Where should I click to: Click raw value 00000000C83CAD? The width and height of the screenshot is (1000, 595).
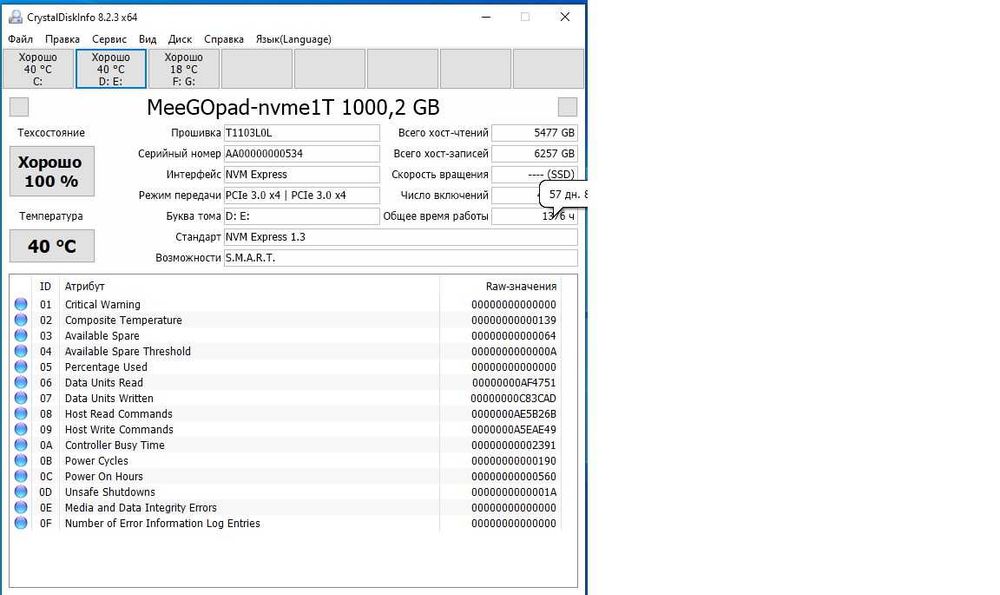pos(513,398)
